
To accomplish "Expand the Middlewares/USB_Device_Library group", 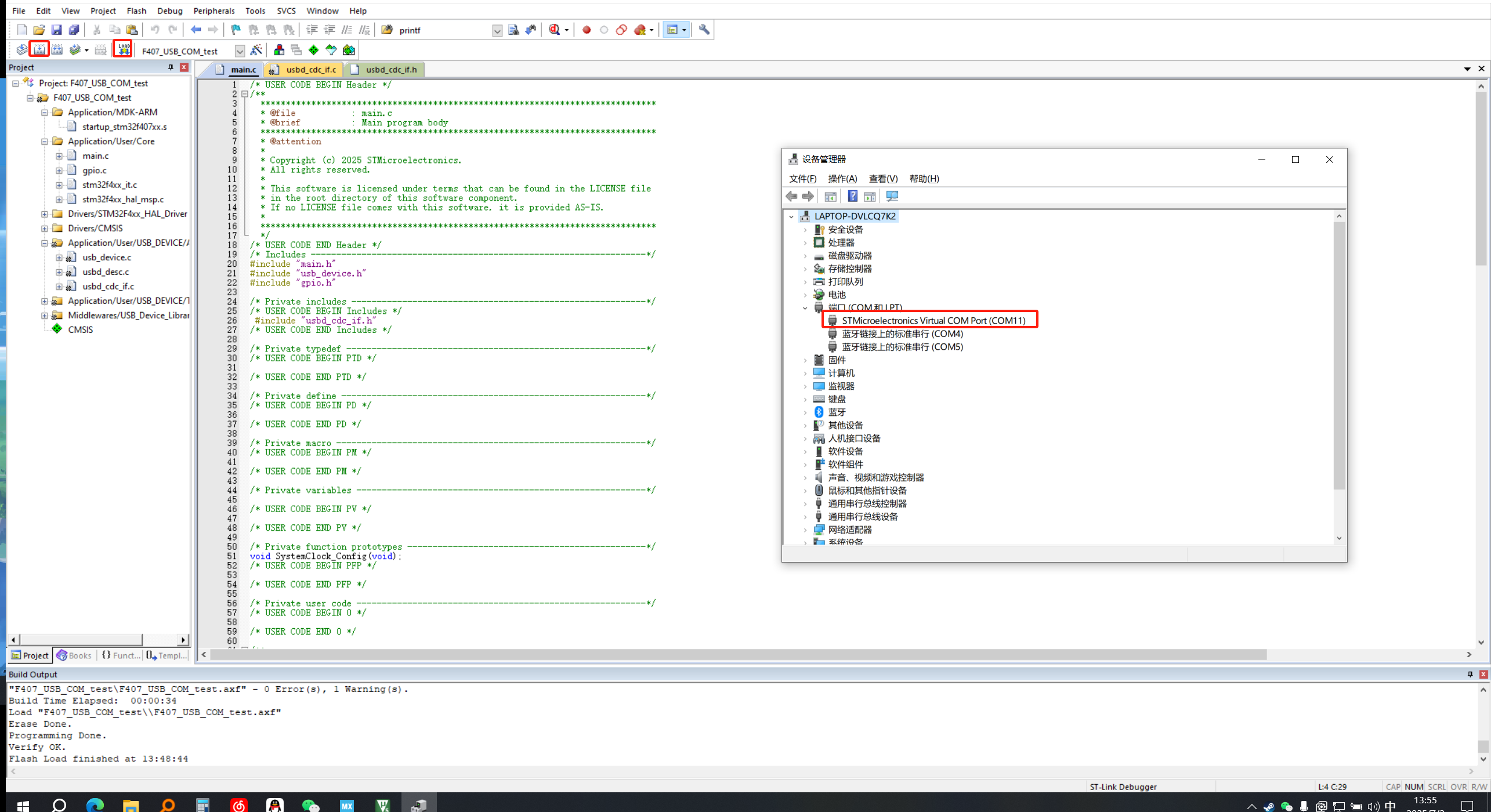I will (x=45, y=315).
